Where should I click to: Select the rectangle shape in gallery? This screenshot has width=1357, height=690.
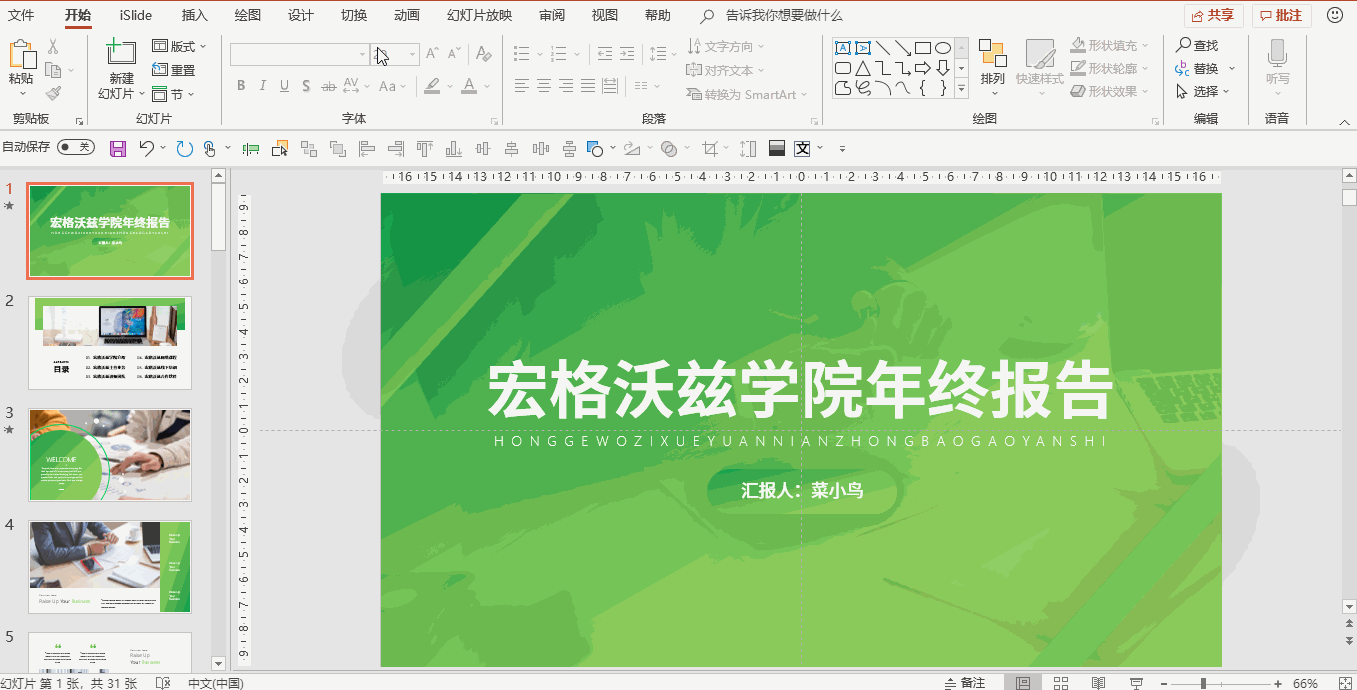coord(923,47)
